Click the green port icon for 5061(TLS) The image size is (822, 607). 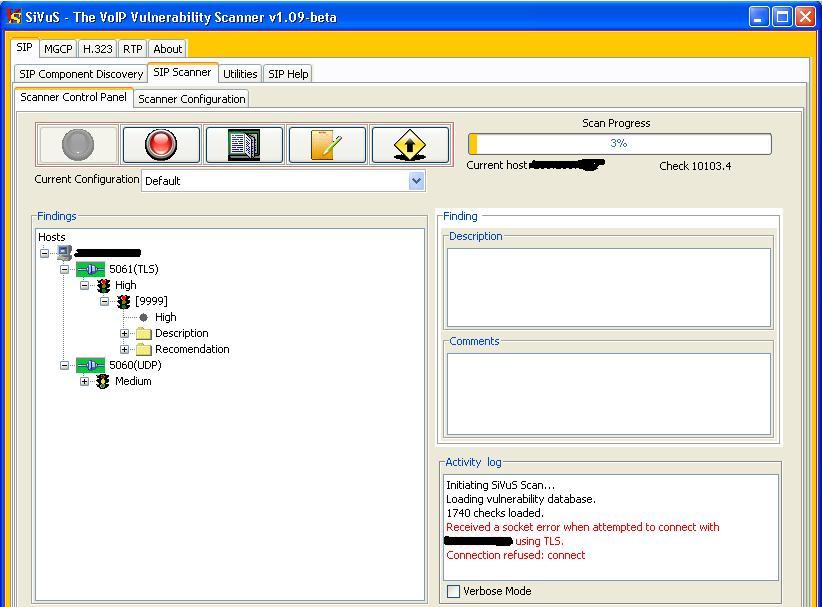coord(90,269)
